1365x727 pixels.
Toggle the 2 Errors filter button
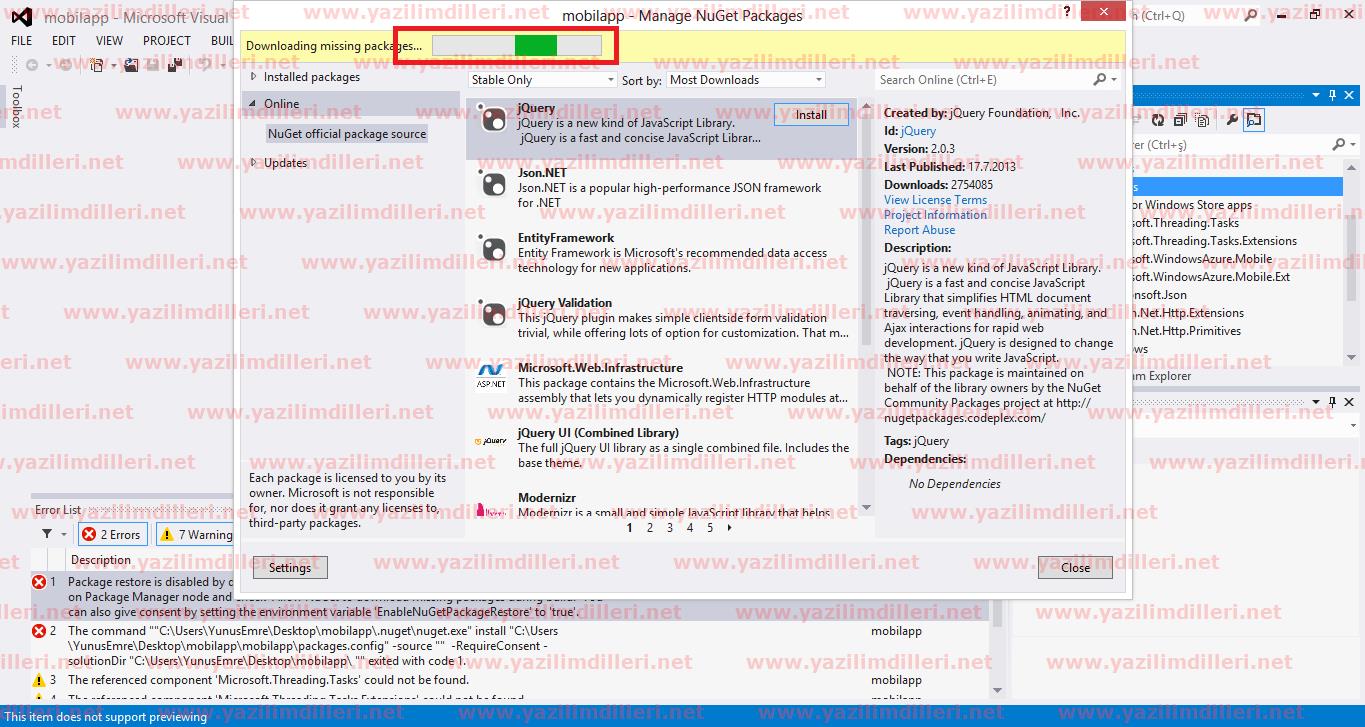click(112, 535)
